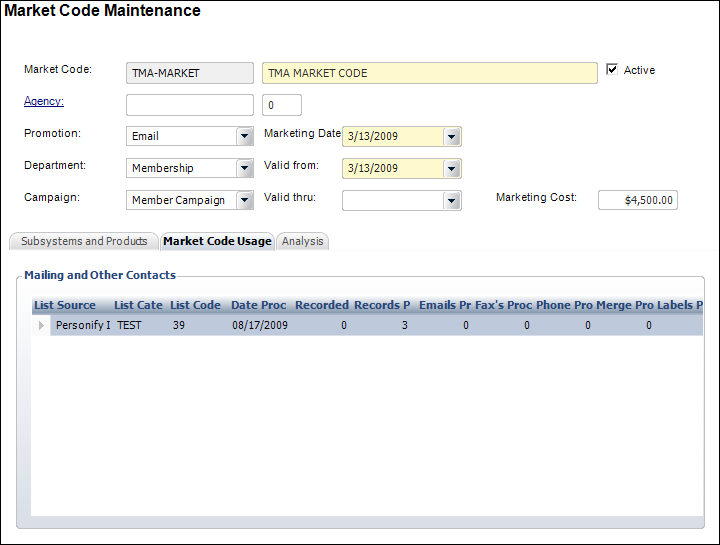Sort by Phone Pro column header

[x=564, y=305]
